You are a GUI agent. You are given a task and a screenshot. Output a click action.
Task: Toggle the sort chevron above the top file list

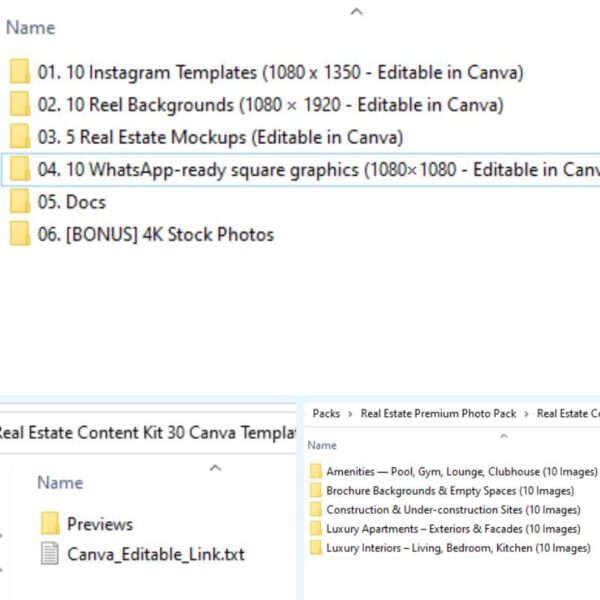pos(356,12)
